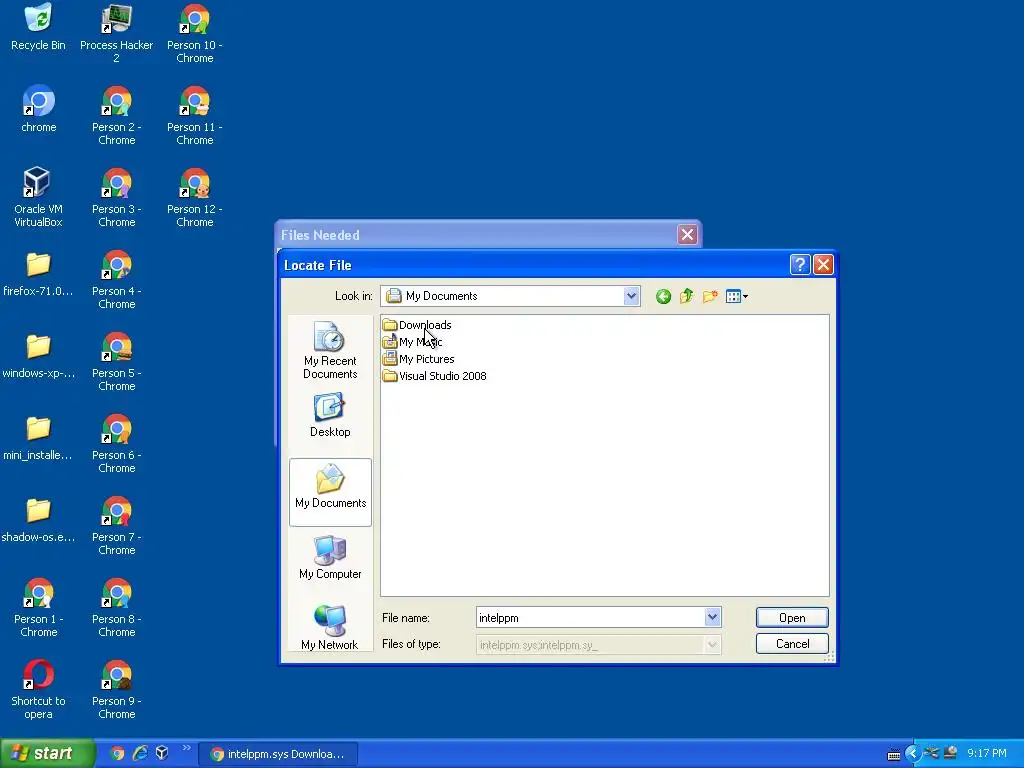
Task: Select the Person 5 - Chrome shortcut
Action: tap(116, 361)
